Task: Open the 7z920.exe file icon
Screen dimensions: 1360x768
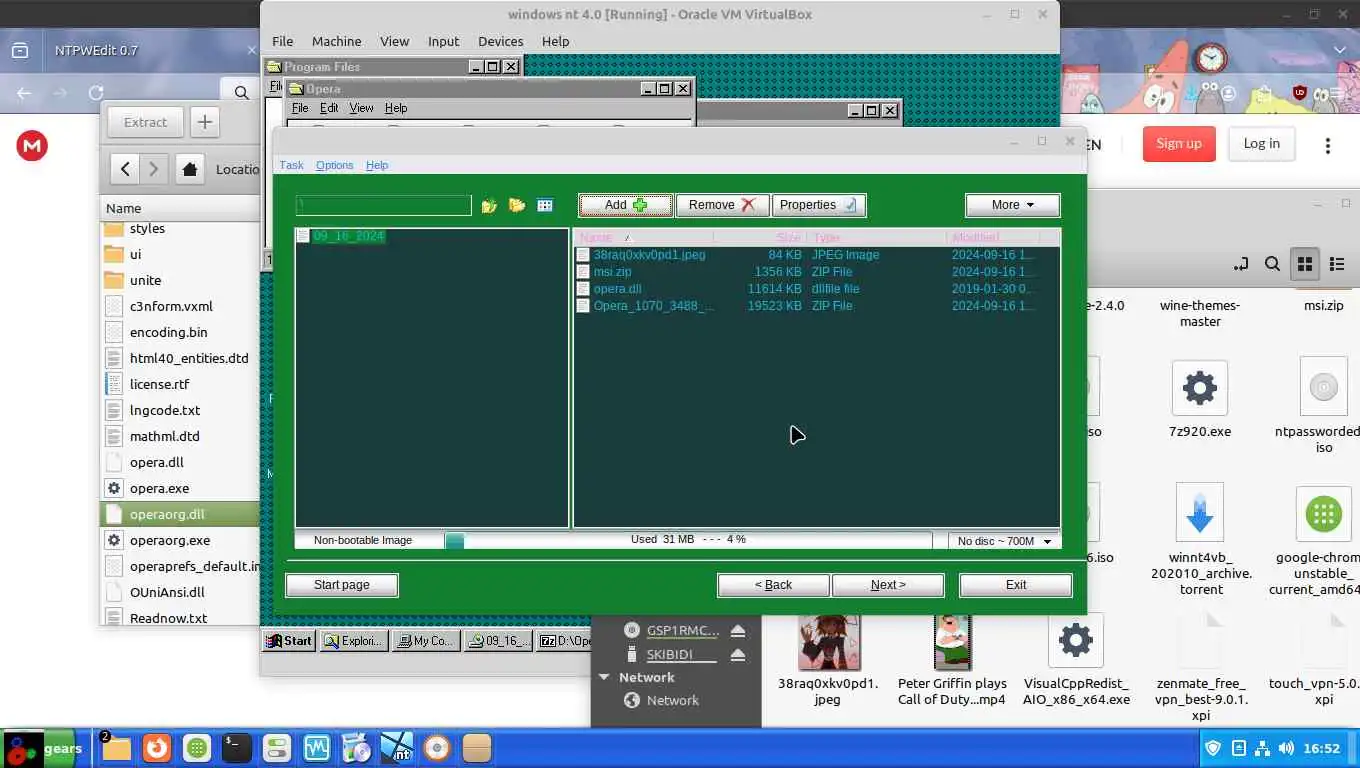Action: point(1199,388)
